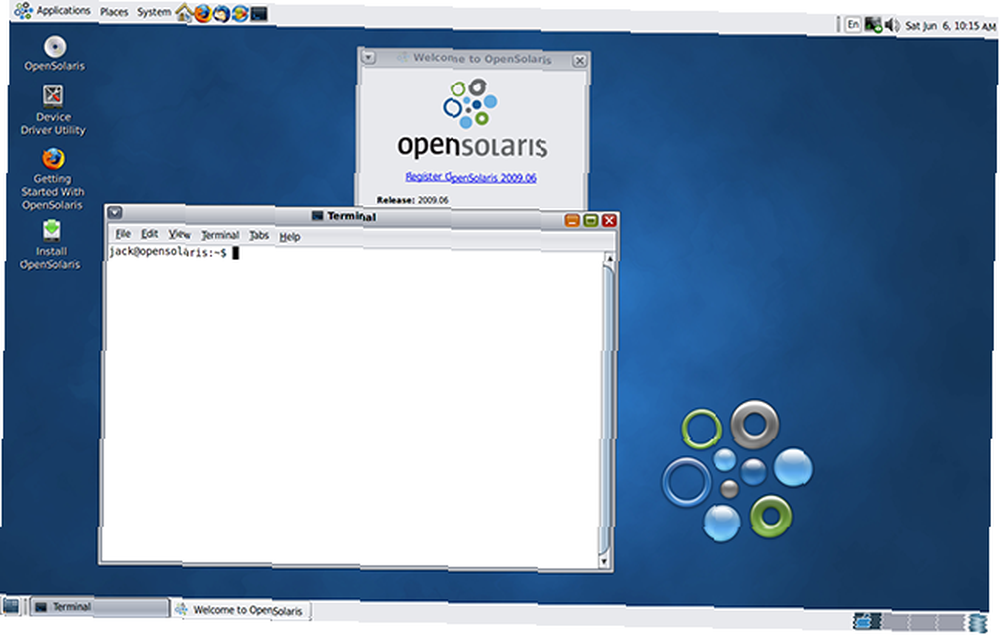The height and width of the screenshot is (635, 1000).
Task: Select the Install OpenSolaris desktop icon
Action: click(x=51, y=245)
